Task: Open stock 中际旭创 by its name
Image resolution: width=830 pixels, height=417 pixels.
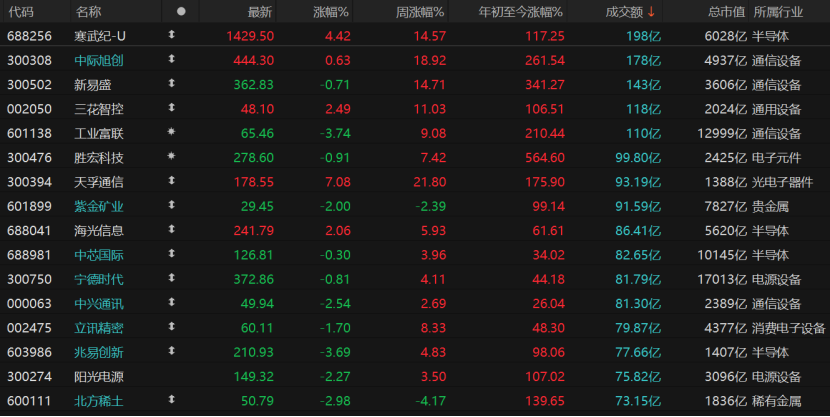Action: (99, 60)
